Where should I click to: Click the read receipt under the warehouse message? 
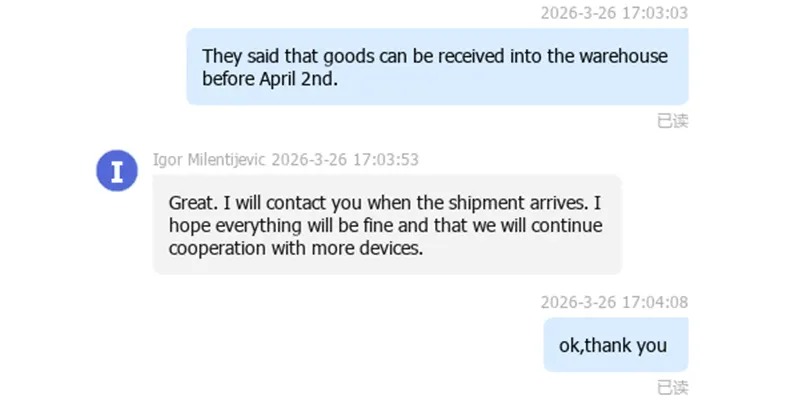(x=672, y=121)
